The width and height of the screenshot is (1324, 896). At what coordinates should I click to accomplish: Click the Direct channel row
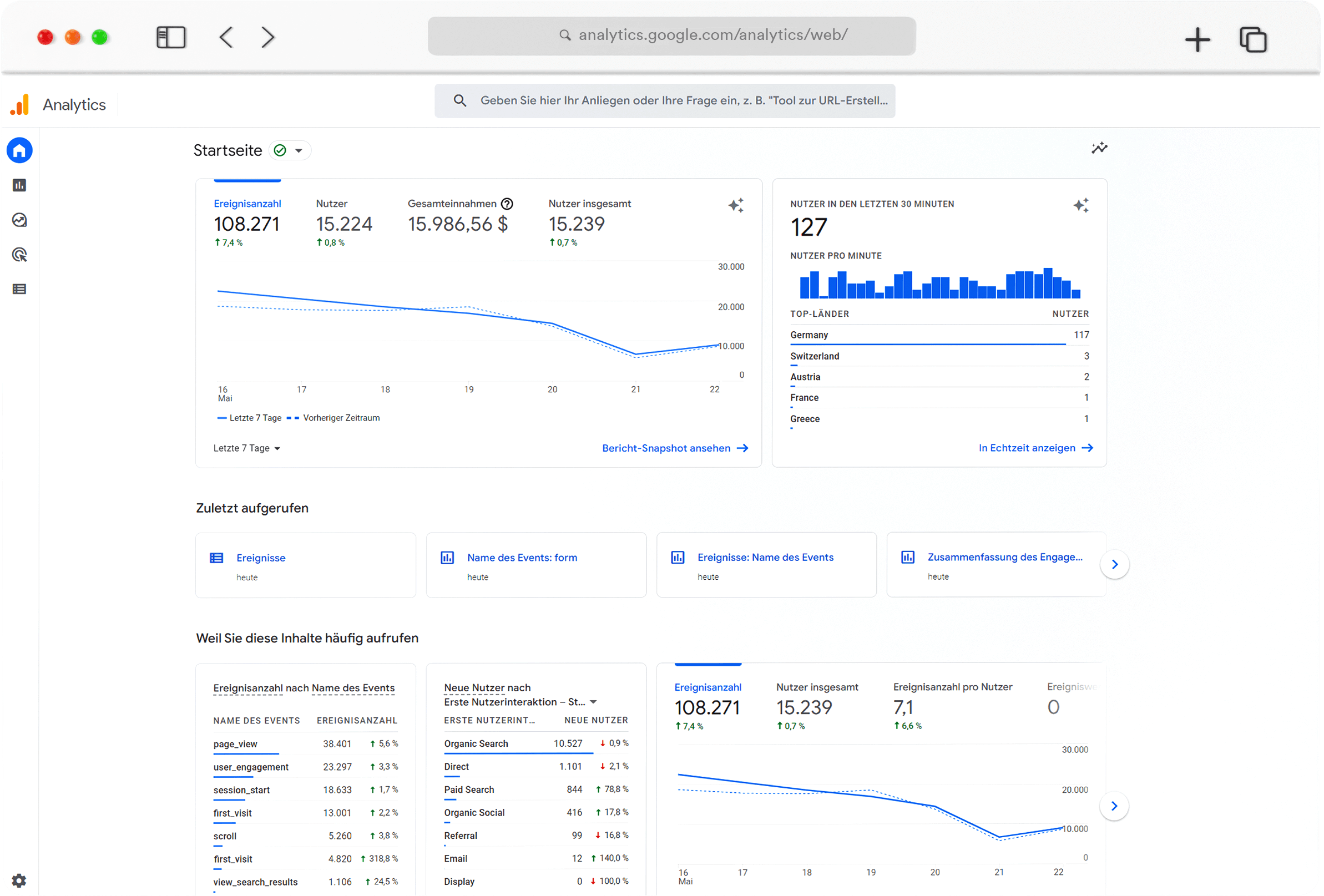pos(536,767)
